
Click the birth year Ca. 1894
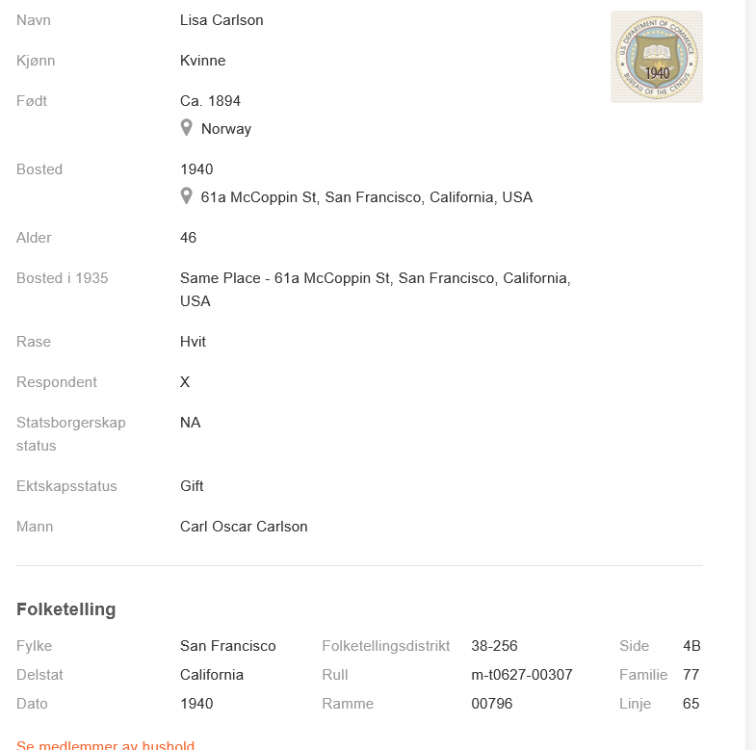point(210,101)
